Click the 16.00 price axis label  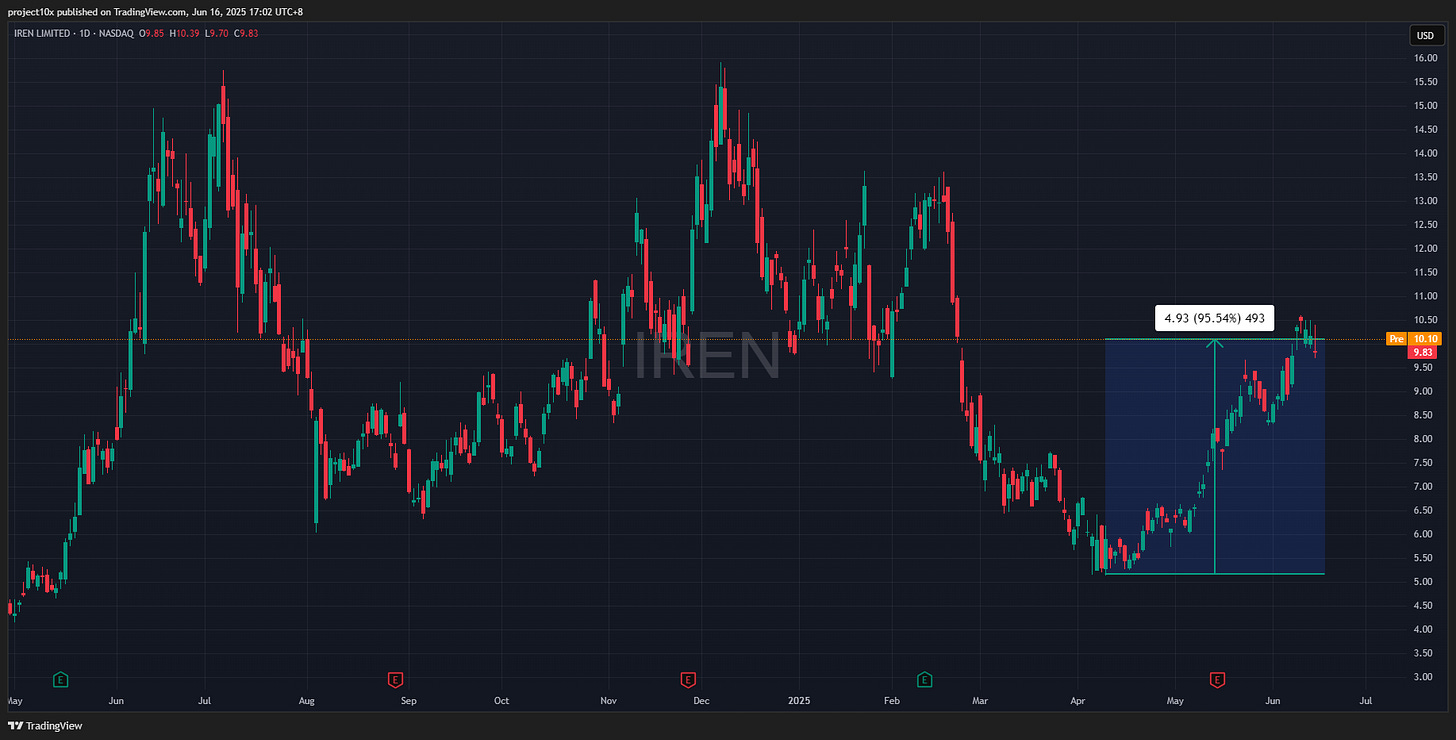tap(1426, 58)
